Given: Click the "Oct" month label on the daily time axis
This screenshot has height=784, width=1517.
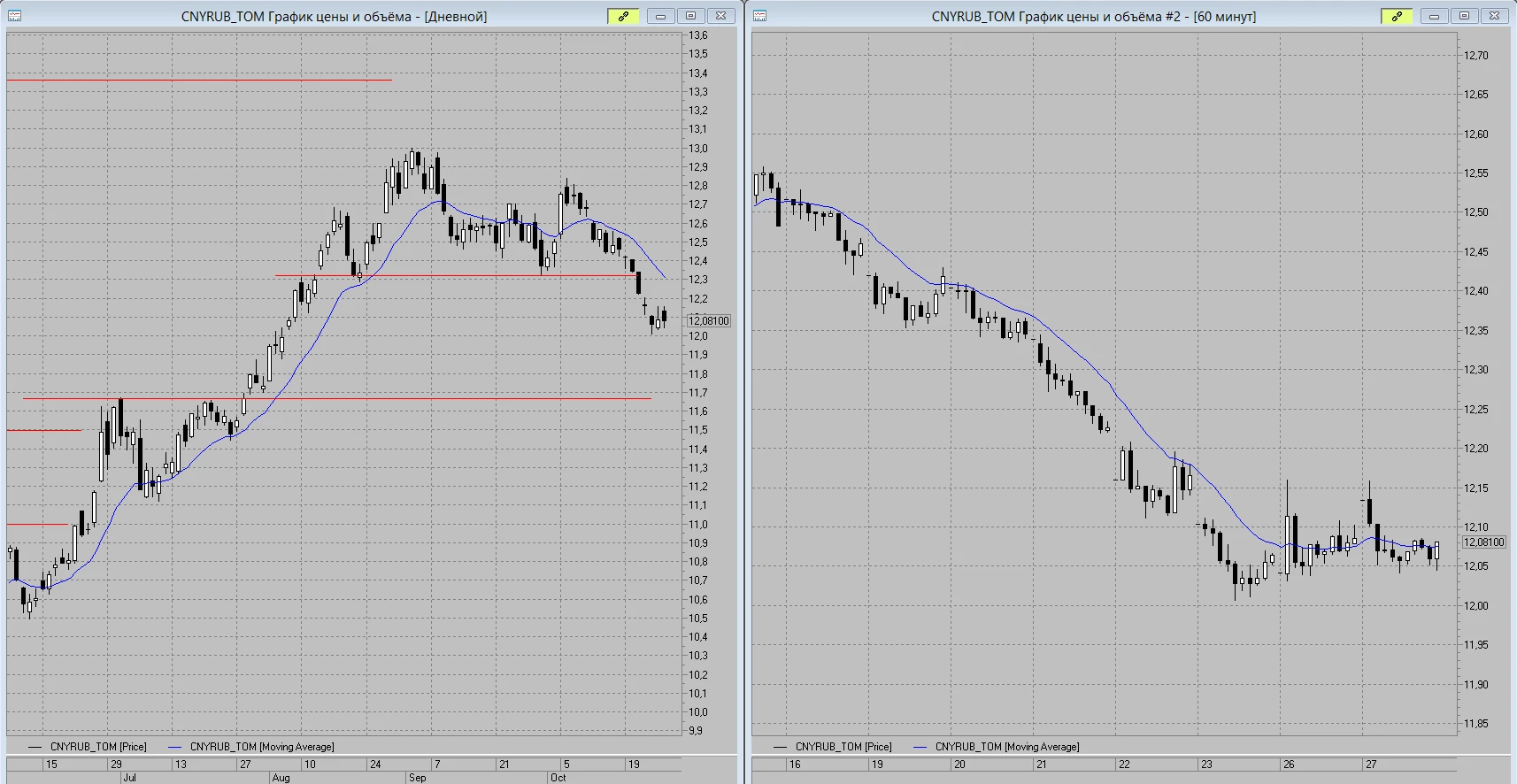Looking at the screenshot, I should point(558,778).
